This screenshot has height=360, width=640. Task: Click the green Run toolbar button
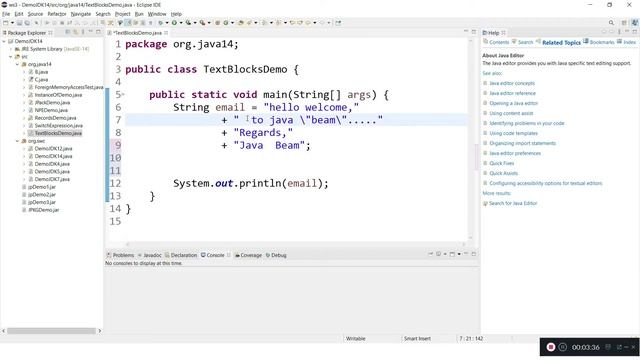click(x=174, y=23)
